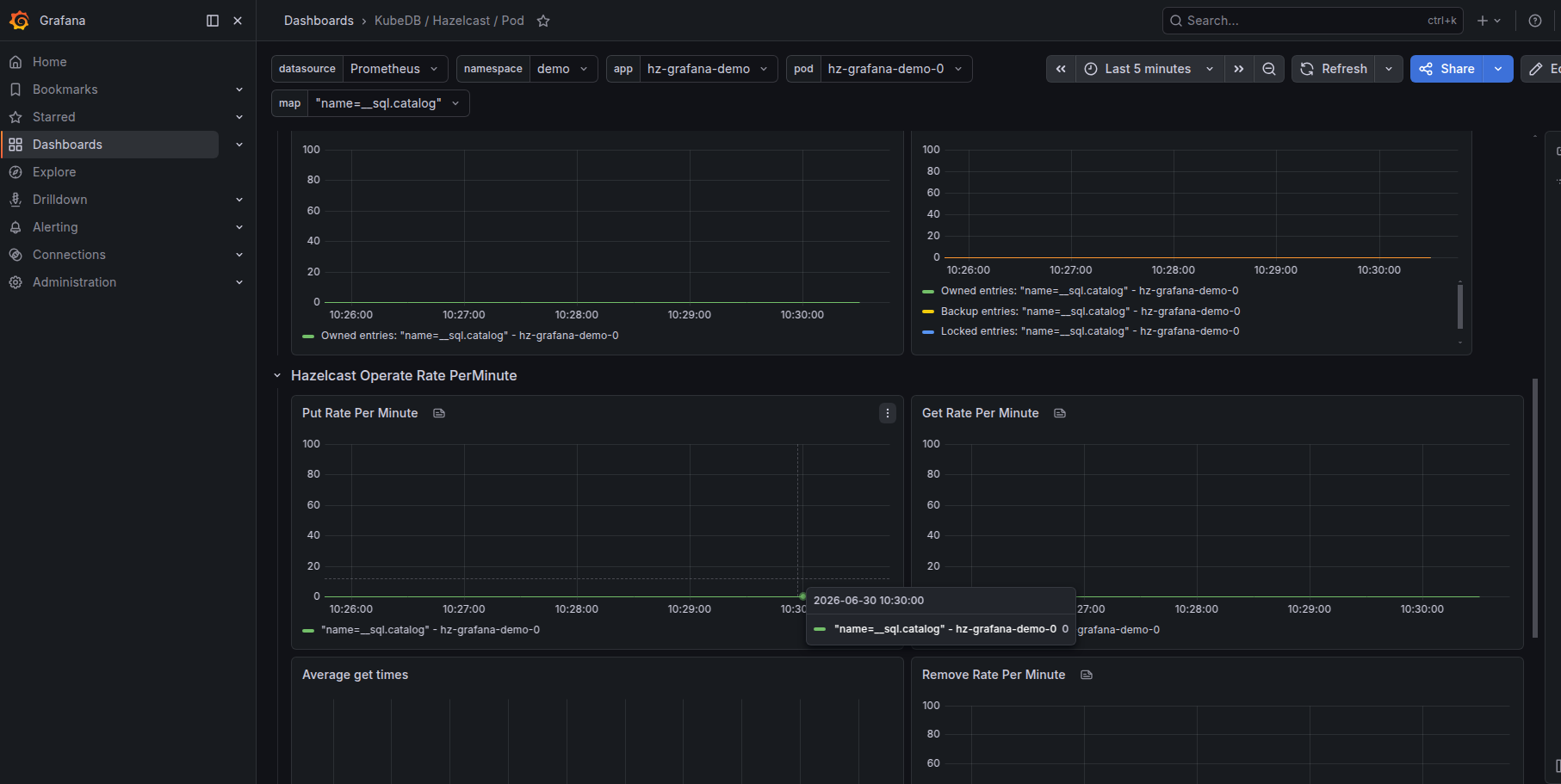Open the Last 5 minutes time picker
The image size is (1561, 784).
[x=1149, y=69]
